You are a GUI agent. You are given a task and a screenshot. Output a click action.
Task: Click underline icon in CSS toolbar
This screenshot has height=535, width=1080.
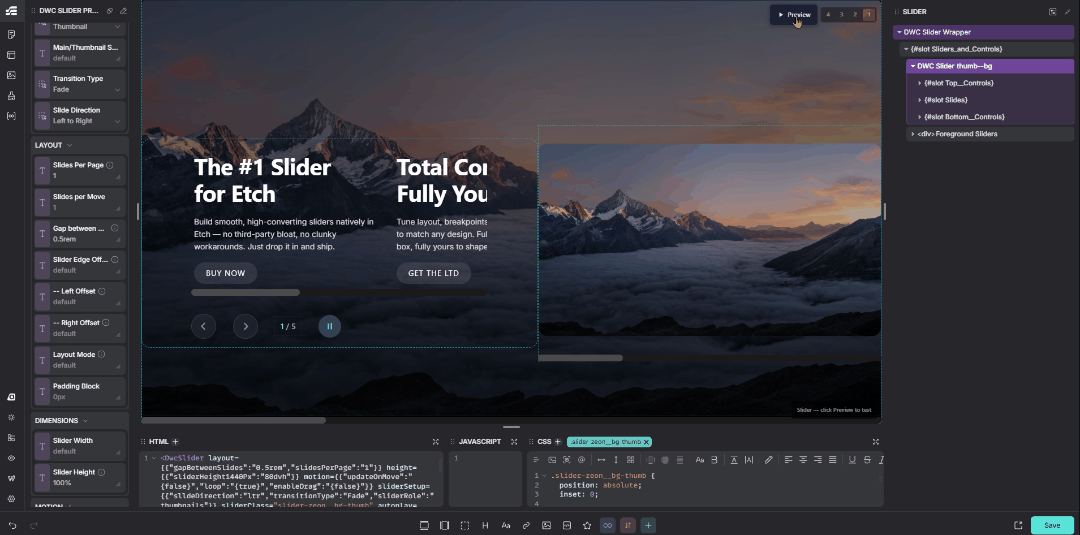[x=852, y=459]
